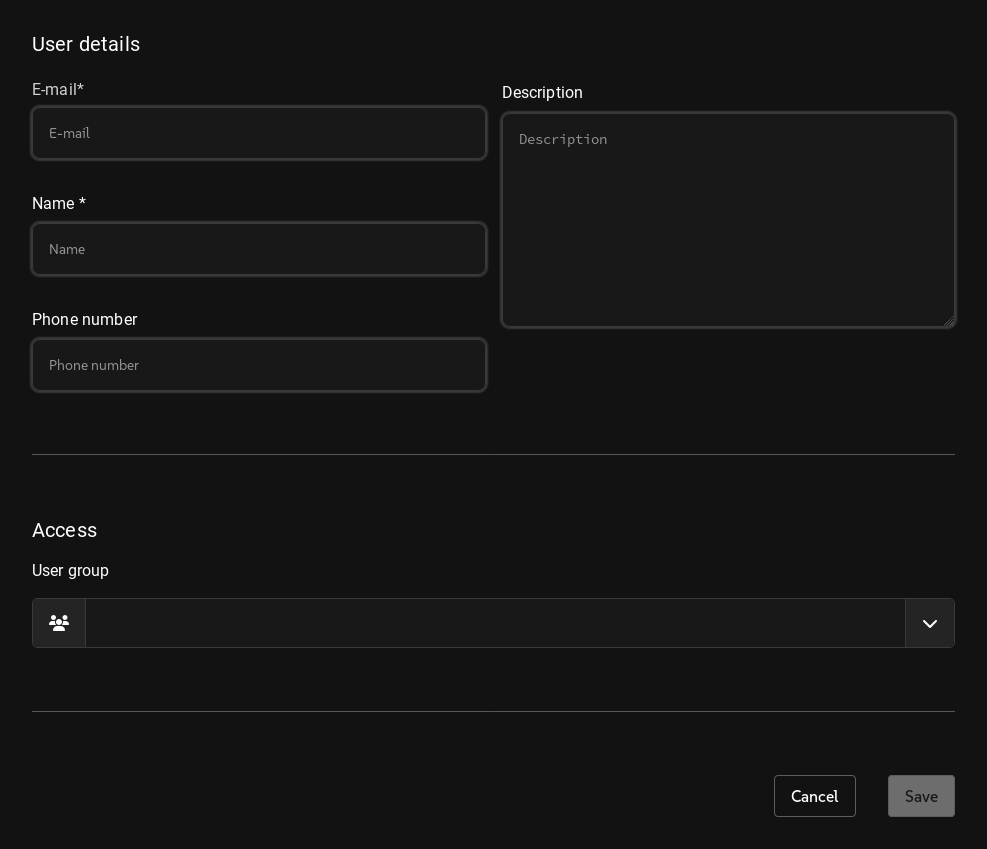
Task: Click the Description label text
Action: click(x=542, y=93)
